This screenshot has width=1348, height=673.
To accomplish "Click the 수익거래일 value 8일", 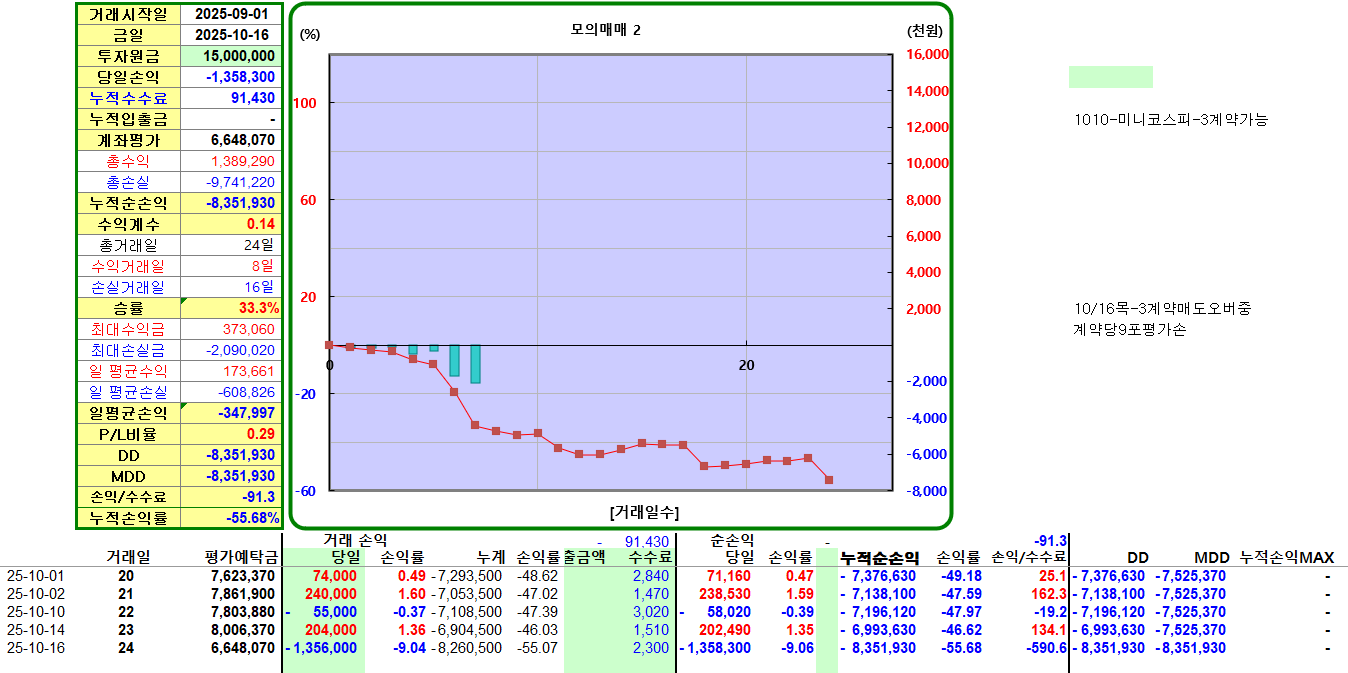I will pyautogui.click(x=231, y=266).
